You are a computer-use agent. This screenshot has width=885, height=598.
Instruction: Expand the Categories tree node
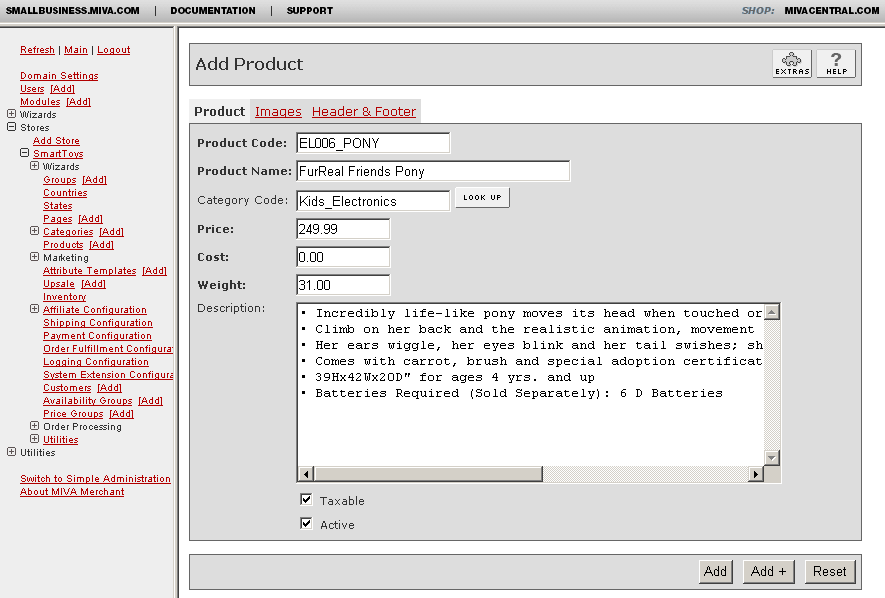[34, 231]
